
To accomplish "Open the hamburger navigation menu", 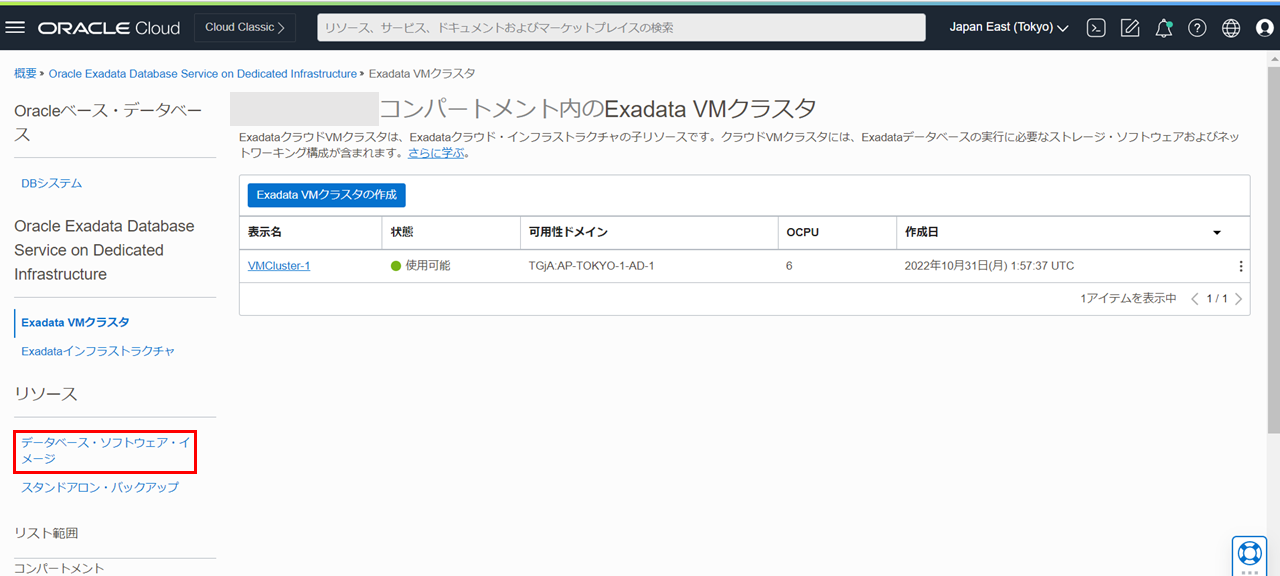I will (15, 28).
